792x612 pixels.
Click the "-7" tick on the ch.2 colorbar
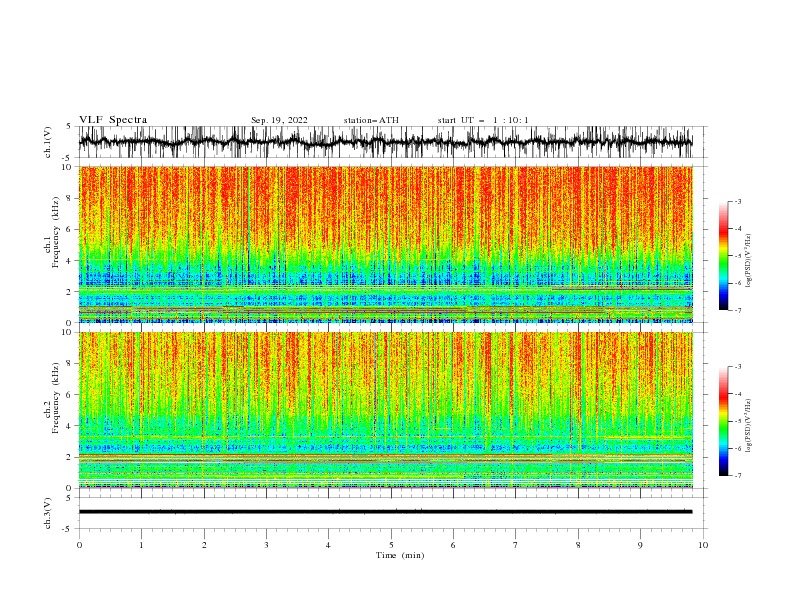tap(737, 475)
